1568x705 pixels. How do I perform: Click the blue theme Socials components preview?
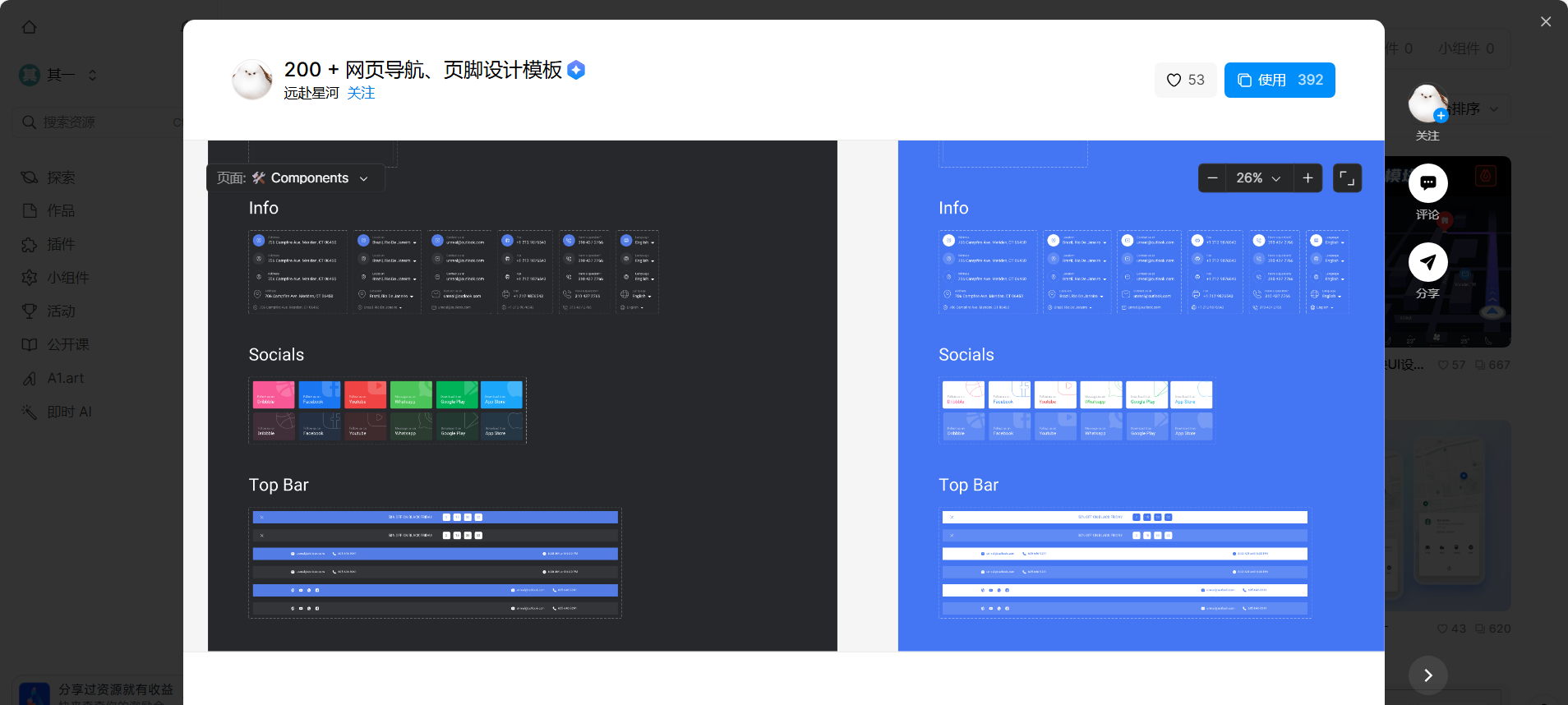tap(1077, 410)
